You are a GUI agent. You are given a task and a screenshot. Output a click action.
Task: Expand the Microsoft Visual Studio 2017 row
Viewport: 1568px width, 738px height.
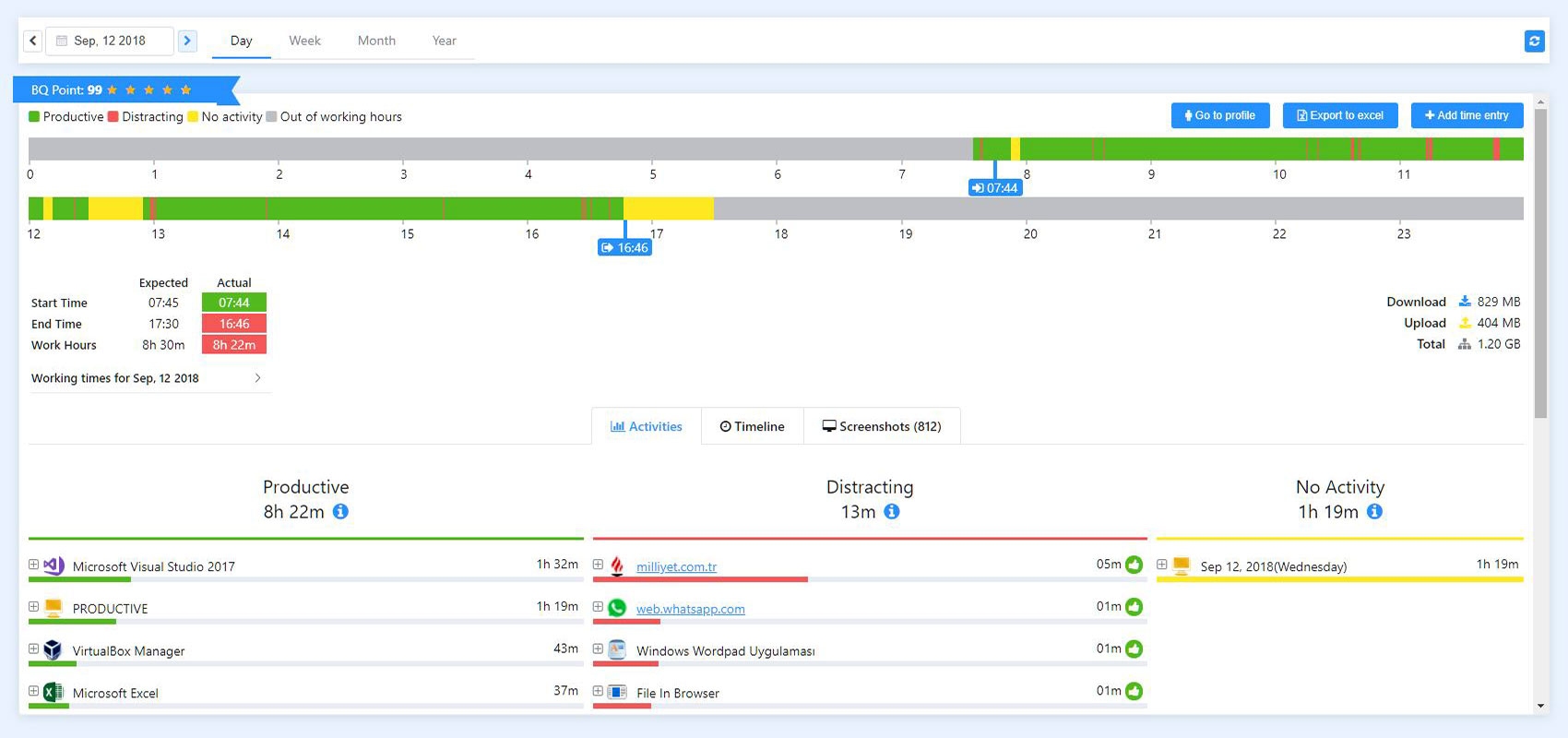33,565
